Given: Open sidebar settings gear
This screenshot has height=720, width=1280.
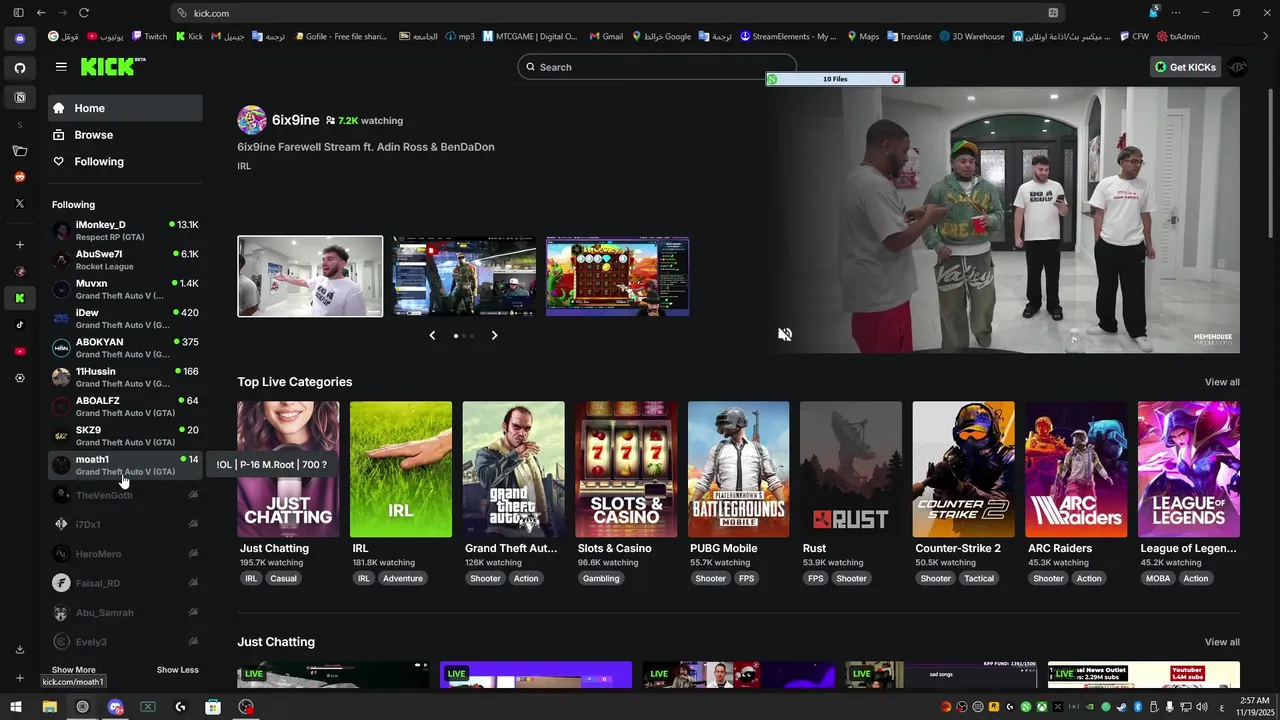Looking at the screenshot, I should [x=20, y=378].
